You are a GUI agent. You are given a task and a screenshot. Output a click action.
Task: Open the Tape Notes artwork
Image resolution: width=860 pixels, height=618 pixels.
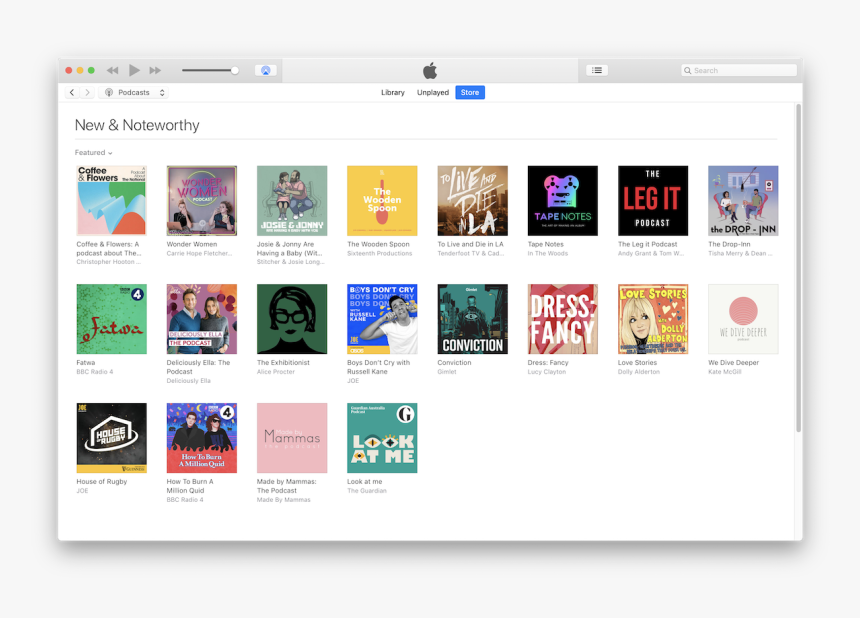click(x=563, y=201)
